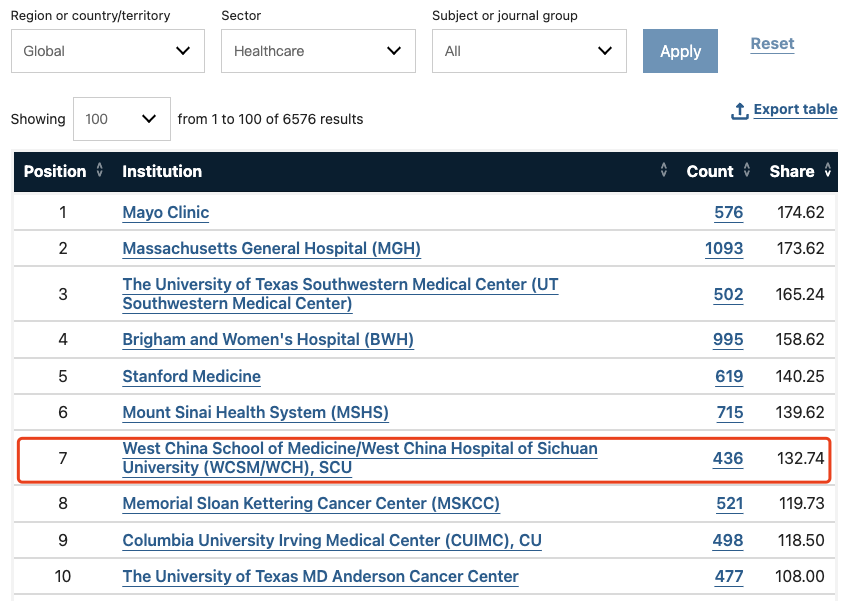Click the export upload icon
Screen dimensions: 850x601
click(x=739, y=111)
